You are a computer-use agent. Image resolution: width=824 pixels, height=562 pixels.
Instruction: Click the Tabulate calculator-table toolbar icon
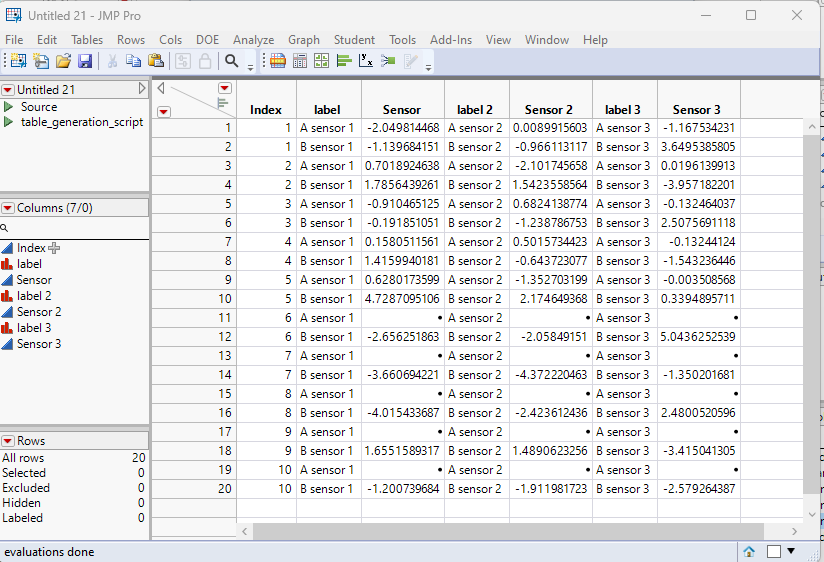(x=300, y=61)
